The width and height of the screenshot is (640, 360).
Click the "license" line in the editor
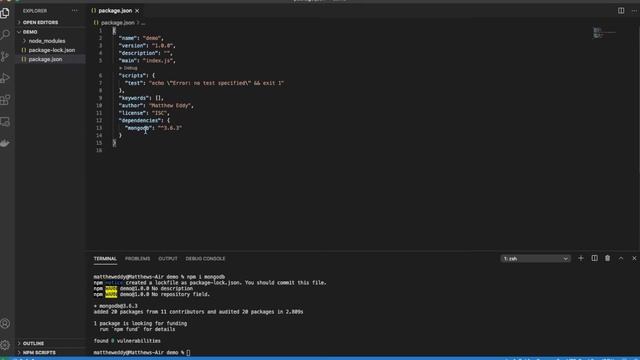[x=144, y=113]
